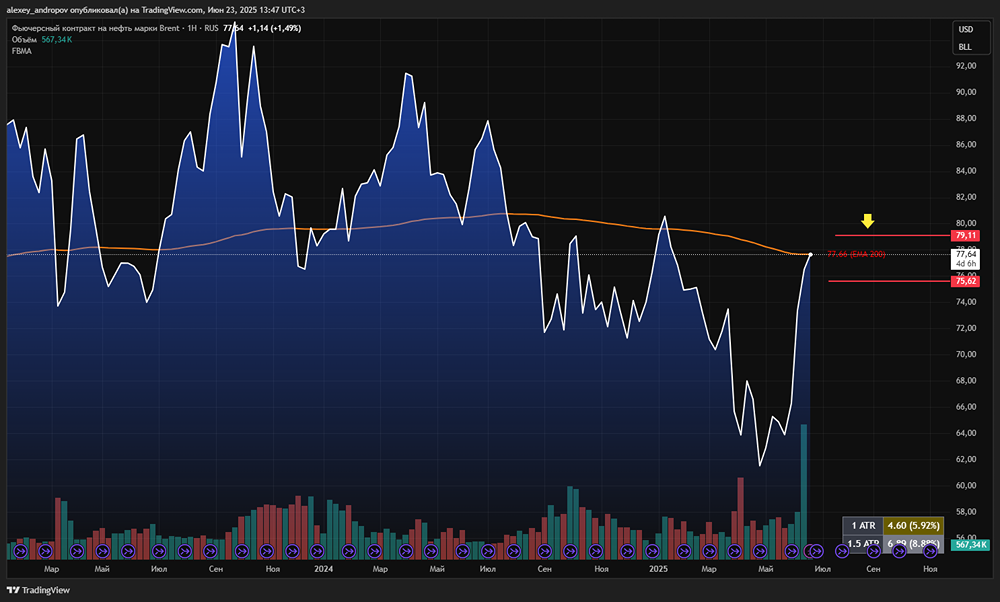The height and width of the screenshot is (602, 1000).
Task: Open the leftmost purple contract-rollover marker
Action: pos(20,550)
